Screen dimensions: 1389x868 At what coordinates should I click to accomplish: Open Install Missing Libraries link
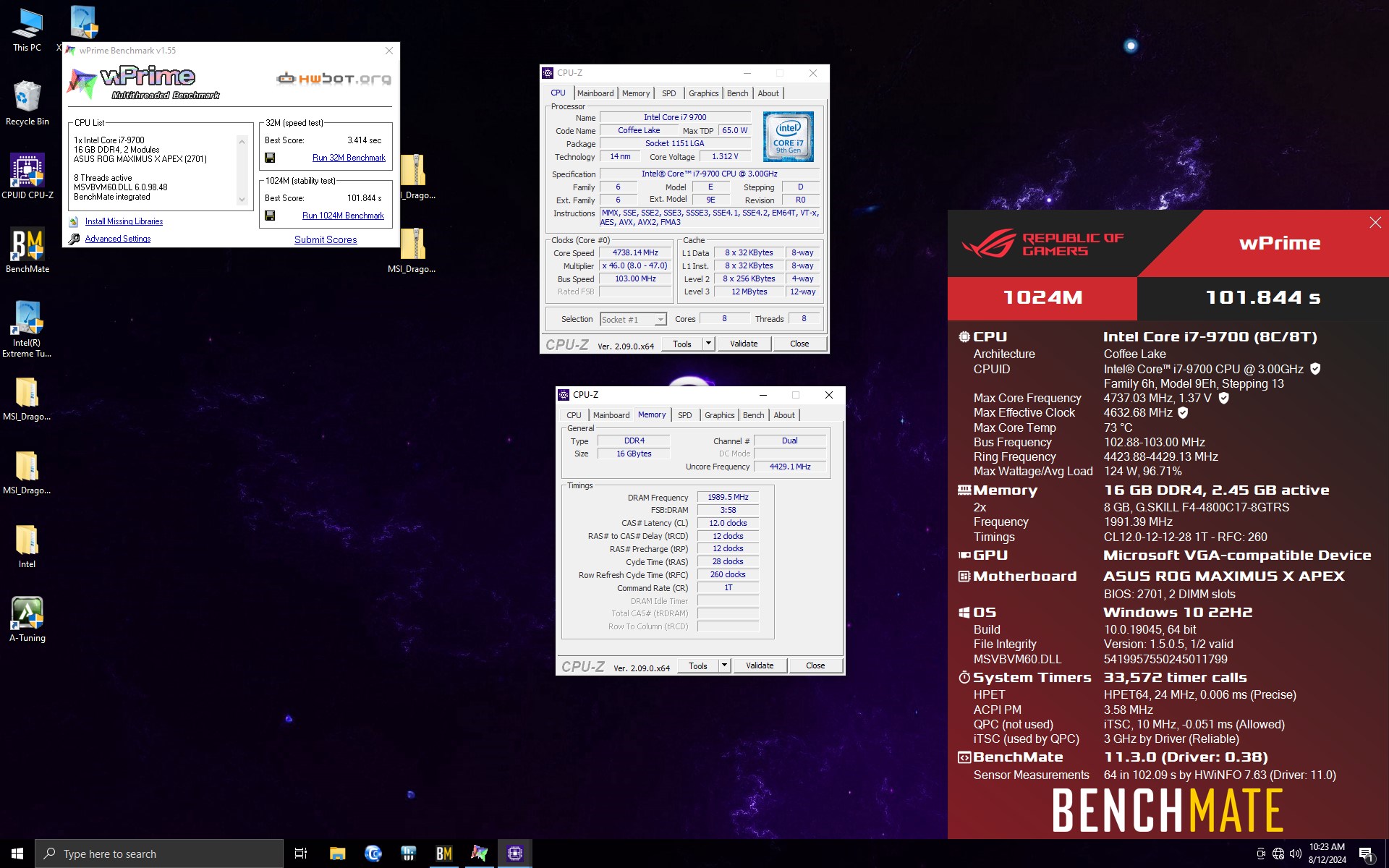pos(124,221)
